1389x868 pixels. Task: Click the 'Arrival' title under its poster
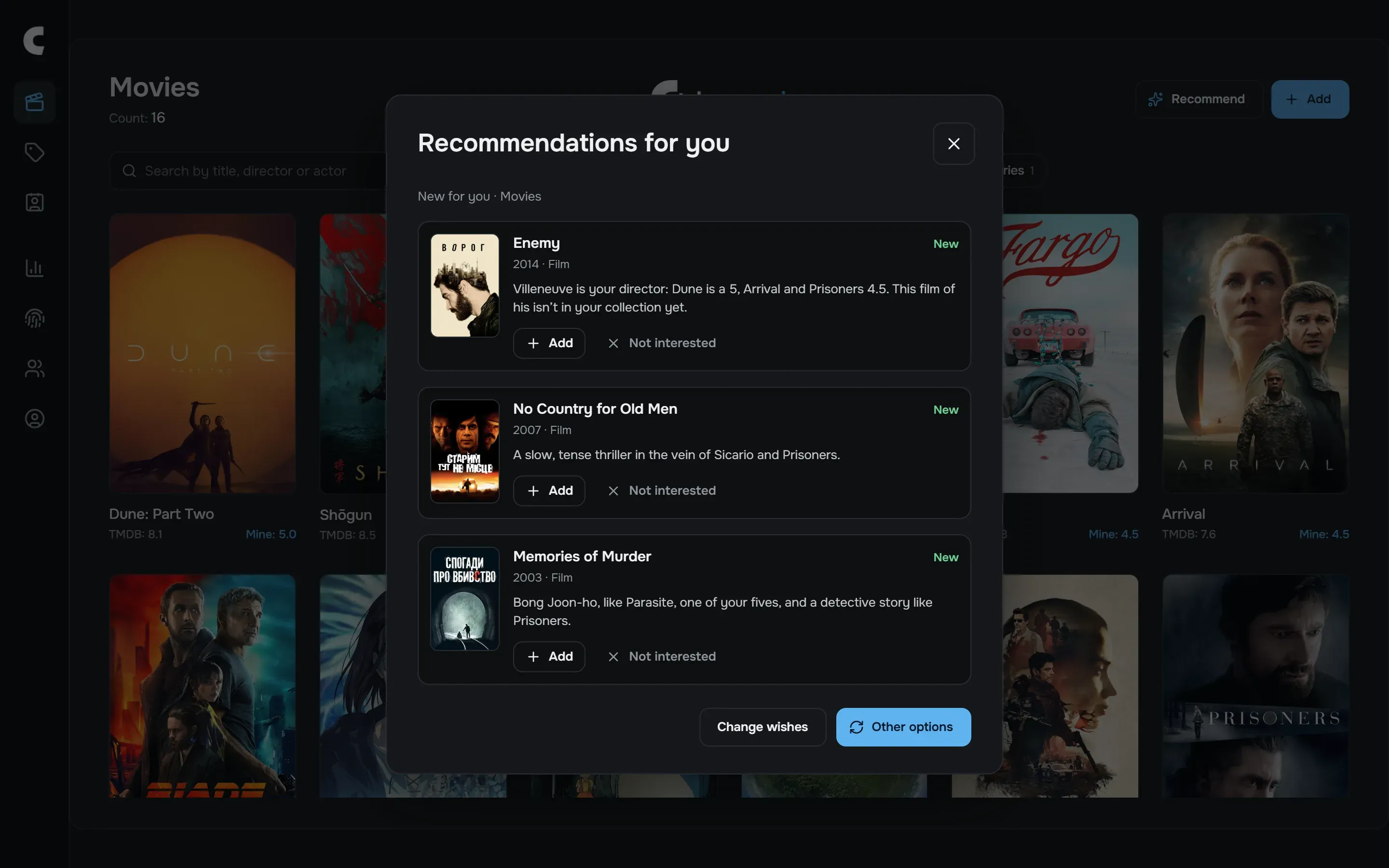(1184, 515)
